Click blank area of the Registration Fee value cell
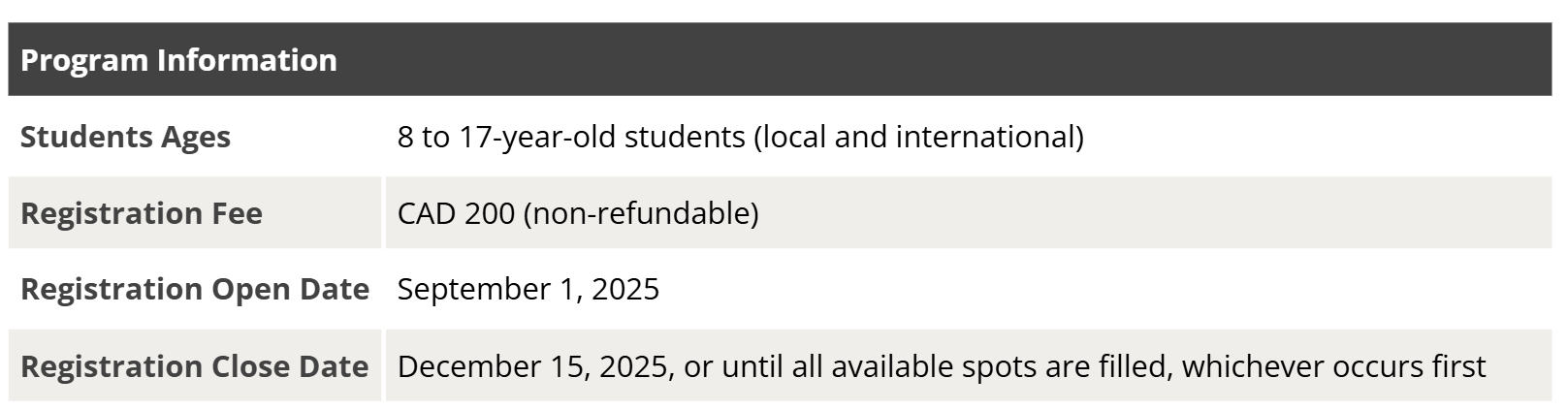The width and height of the screenshot is (1568, 410). (1164, 213)
